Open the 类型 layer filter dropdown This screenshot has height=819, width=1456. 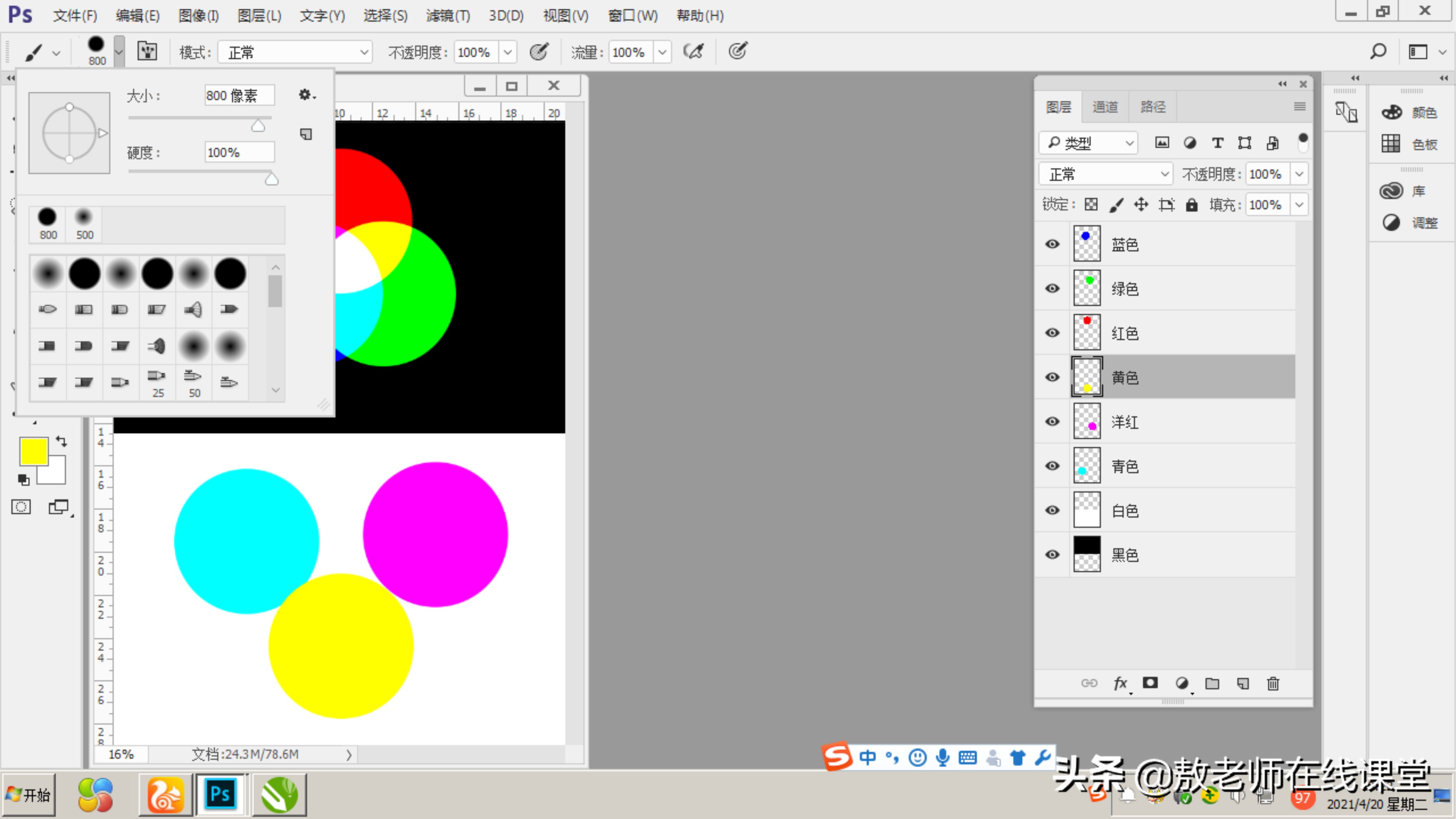[1089, 143]
